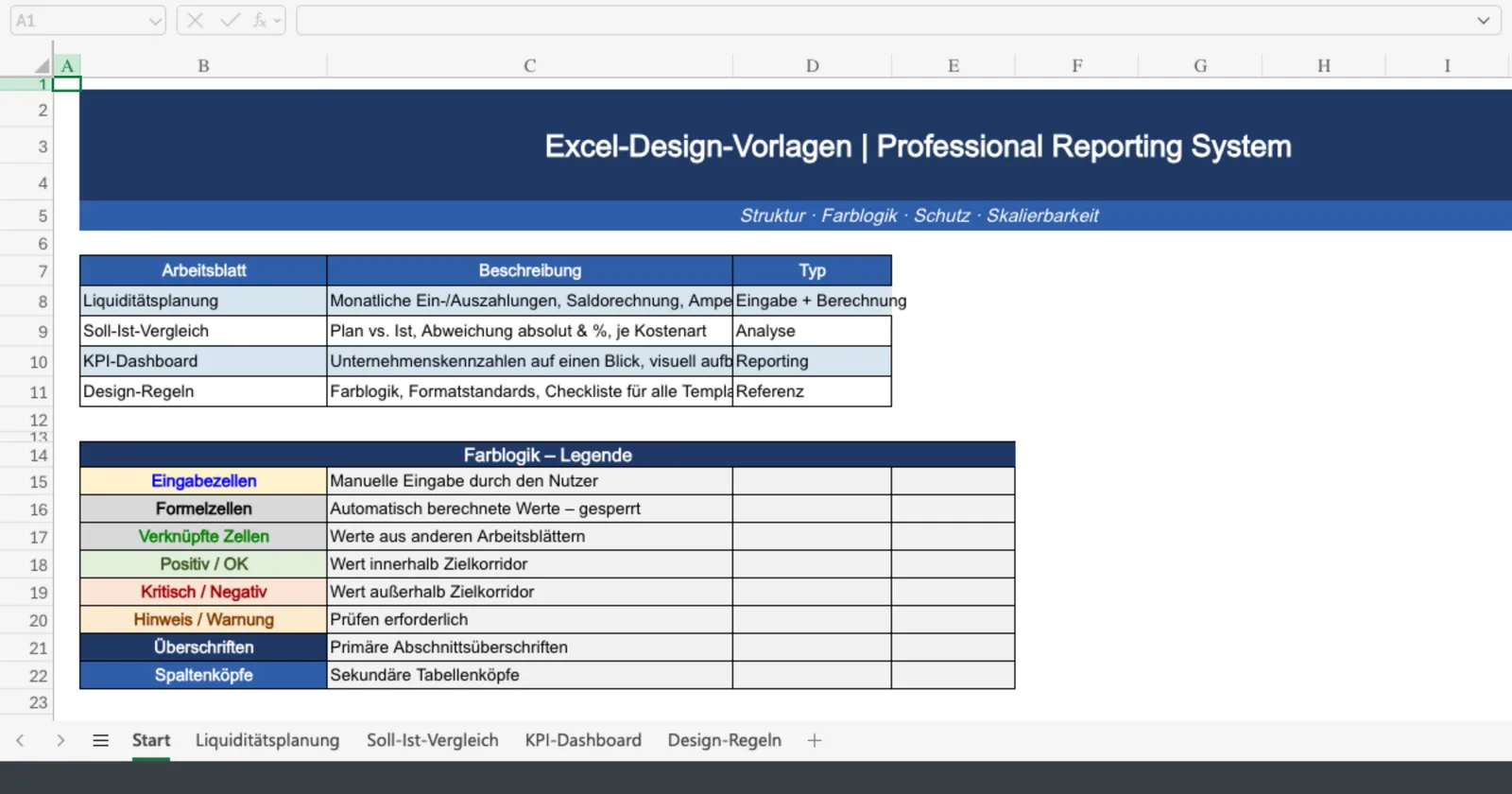Select column B header
The width and height of the screenshot is (1512, 794).
[x=203, y=65]
